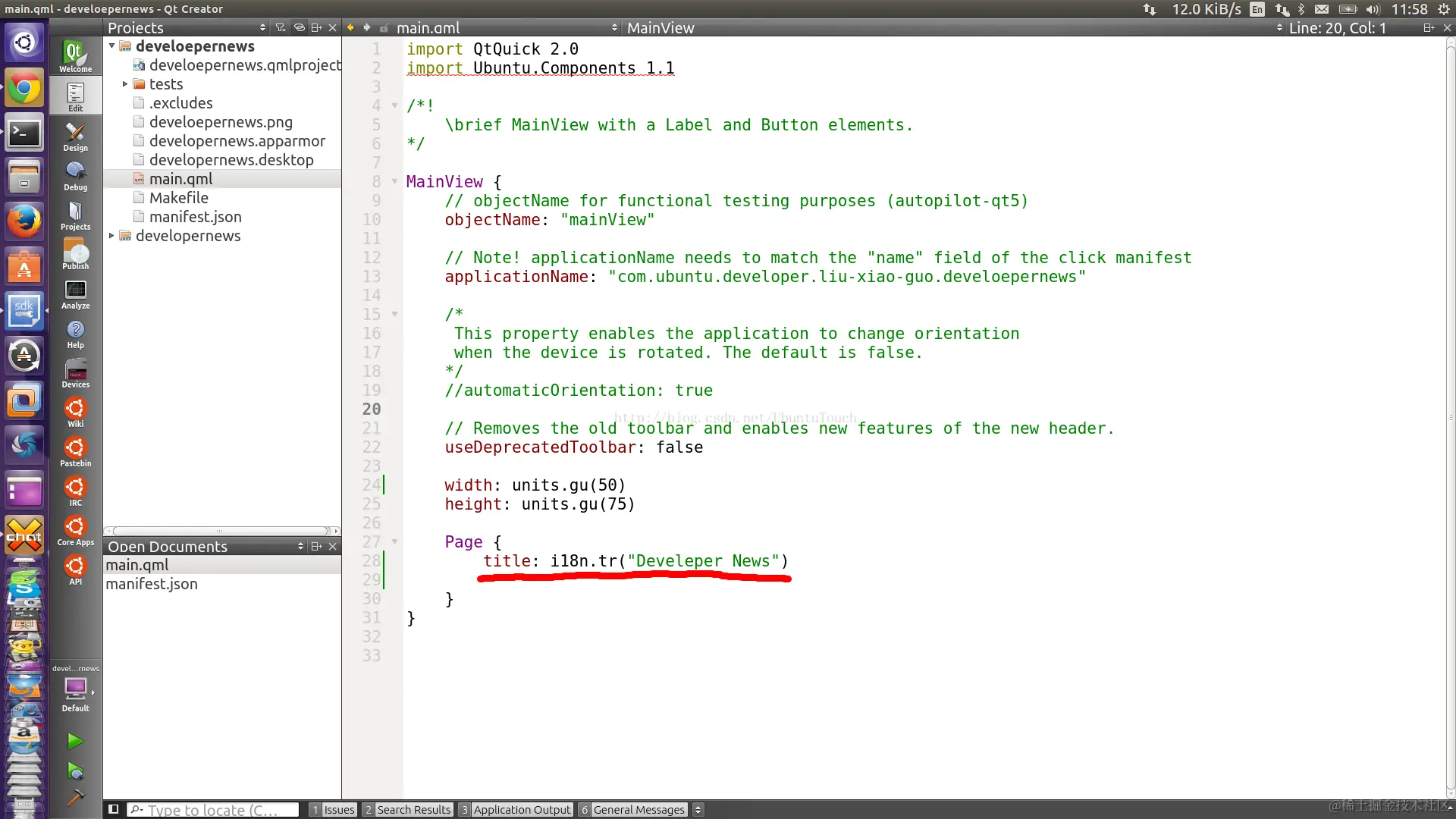Open the Debug mode
The width and height of the screenshot is (1456, 819).
(x=75, y=176)
